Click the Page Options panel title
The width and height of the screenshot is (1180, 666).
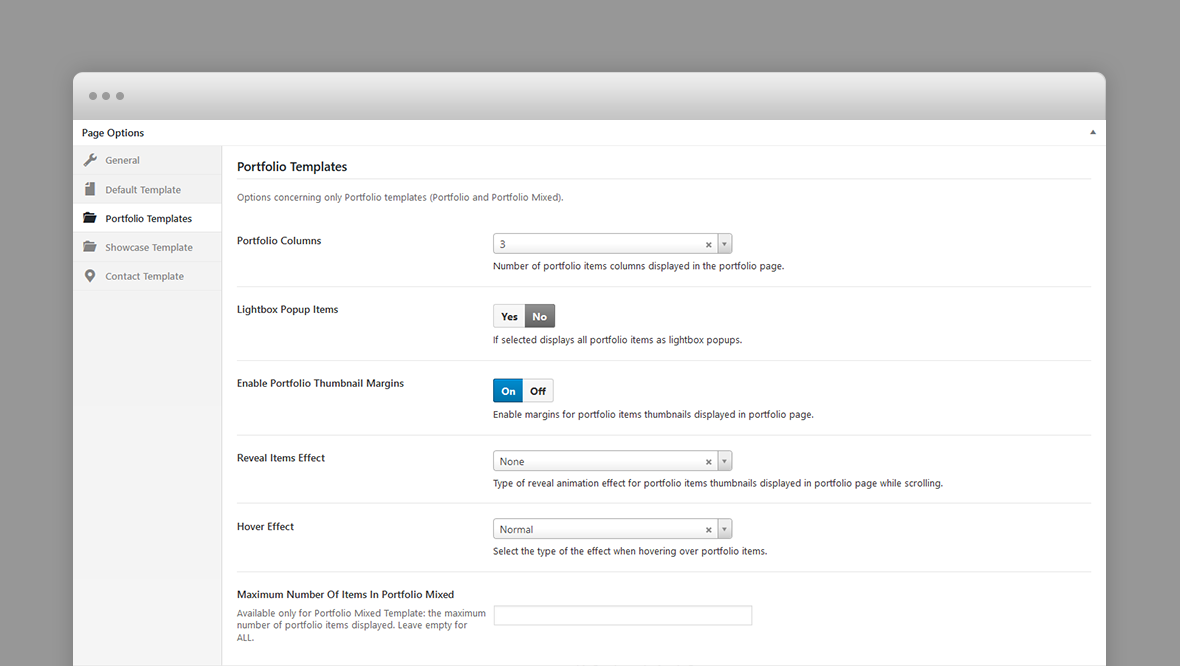[x=113, y=132]
